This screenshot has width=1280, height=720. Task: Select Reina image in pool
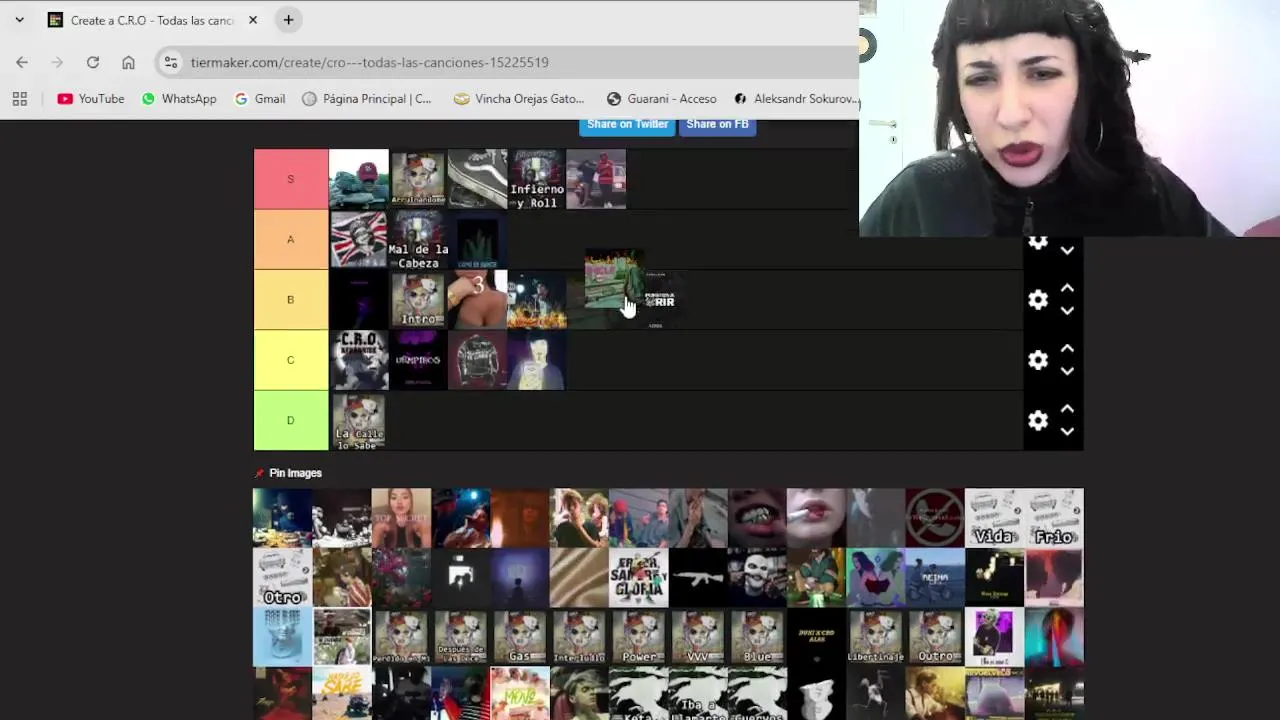pos(935,578)
